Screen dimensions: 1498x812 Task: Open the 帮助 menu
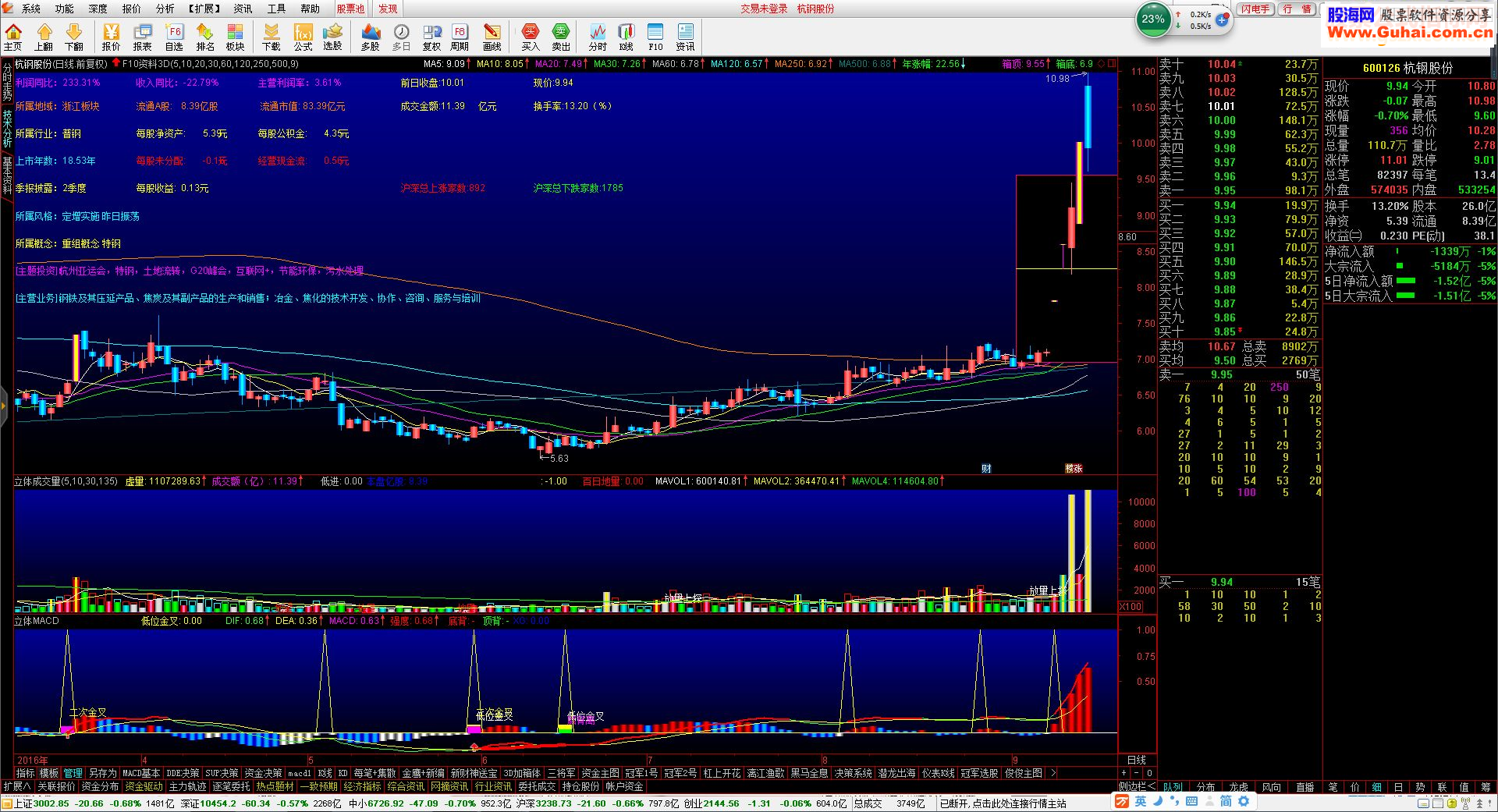coord(311,9)
